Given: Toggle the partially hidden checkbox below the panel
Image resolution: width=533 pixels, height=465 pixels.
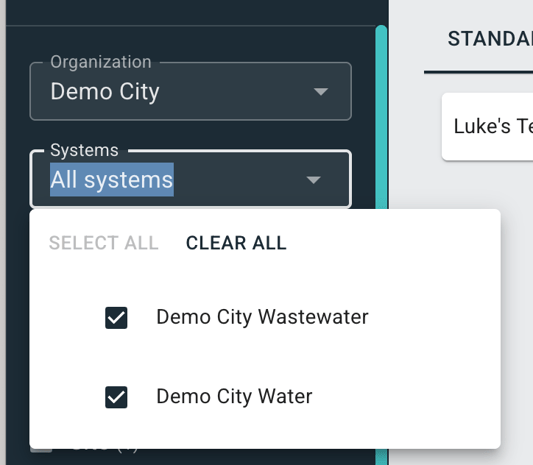Looking at the screenshot, I should point(41,451).
